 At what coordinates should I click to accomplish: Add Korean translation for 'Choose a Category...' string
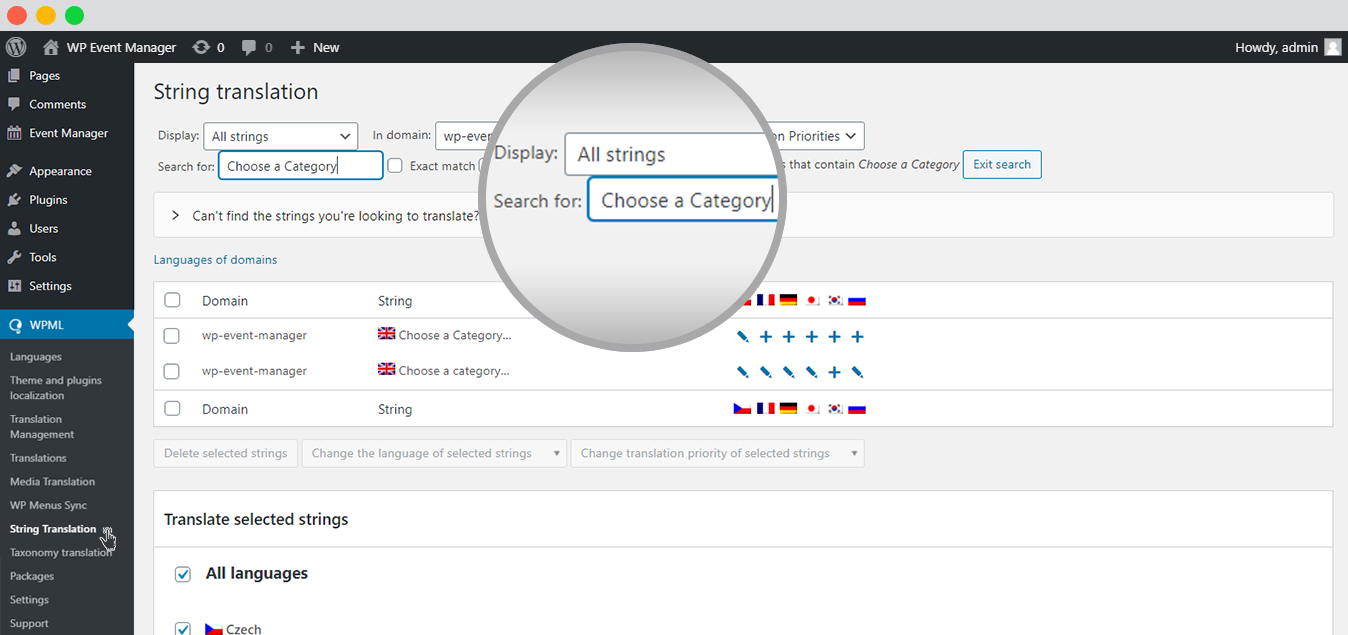coord(835,337)
